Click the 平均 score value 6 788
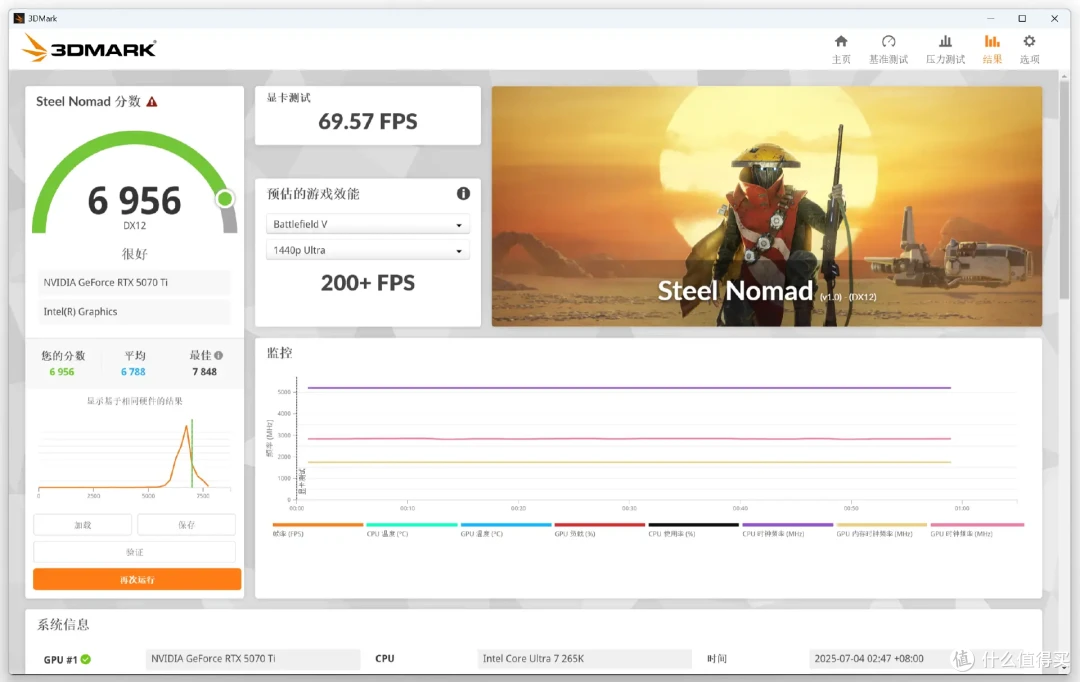Viewport: 1080px width, 682px height. point(134,372)
